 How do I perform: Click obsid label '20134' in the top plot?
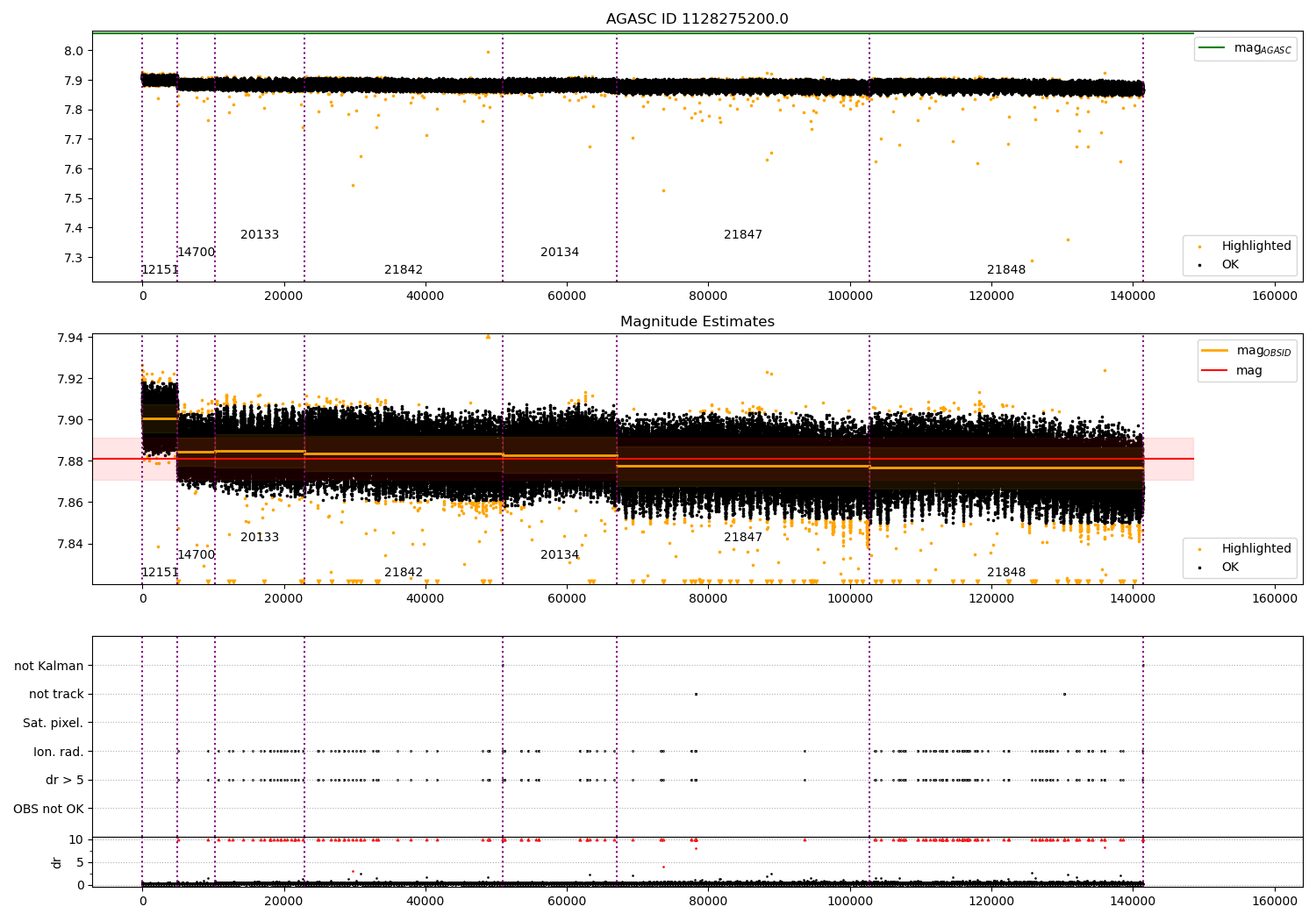(x=560, y=253)
